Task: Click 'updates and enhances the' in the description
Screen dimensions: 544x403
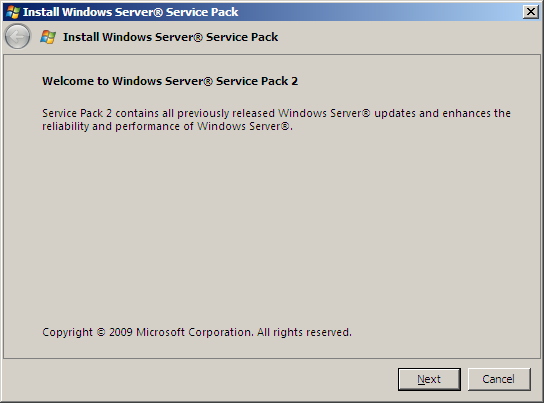Action: point(442,113)
